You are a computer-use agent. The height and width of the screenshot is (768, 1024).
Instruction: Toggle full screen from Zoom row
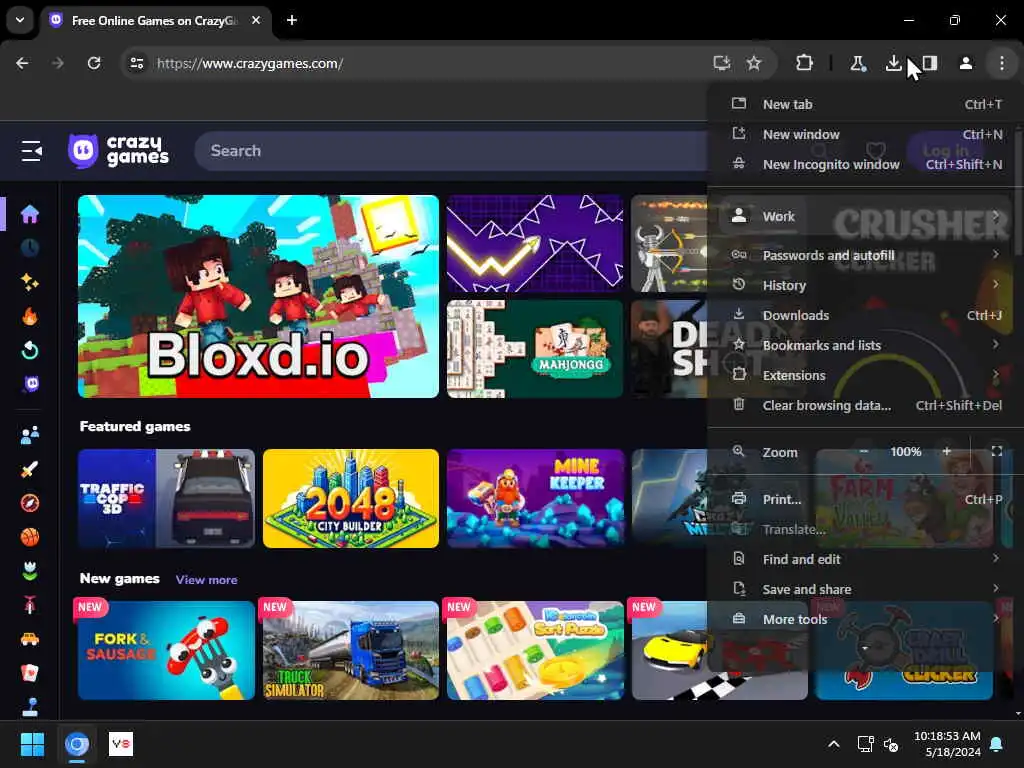pyautogui.click(x=997, y=452)
